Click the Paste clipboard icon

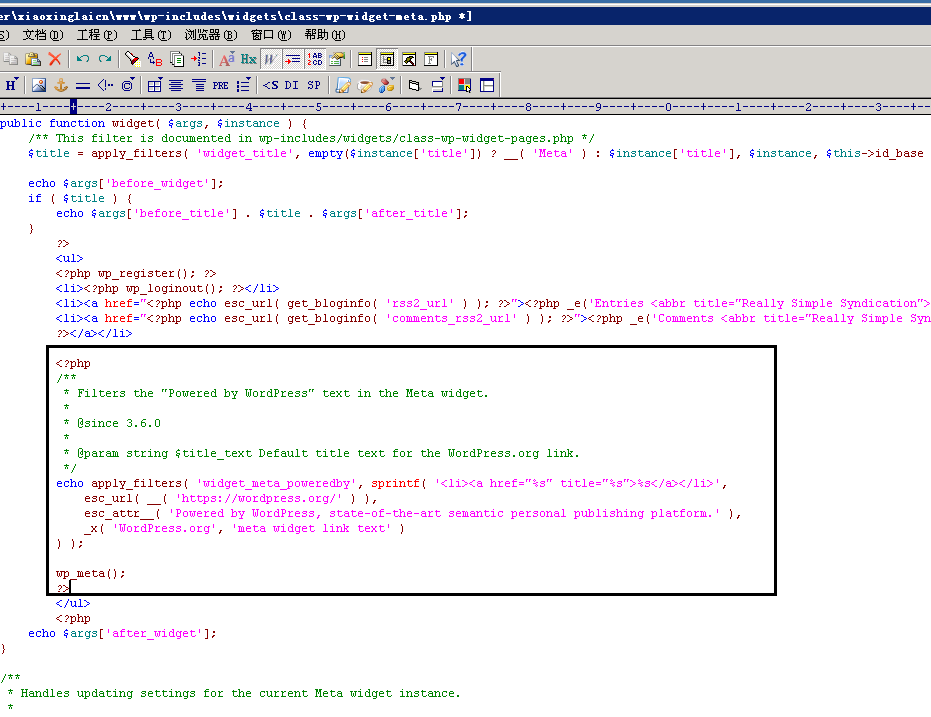(x=33, y=59)
